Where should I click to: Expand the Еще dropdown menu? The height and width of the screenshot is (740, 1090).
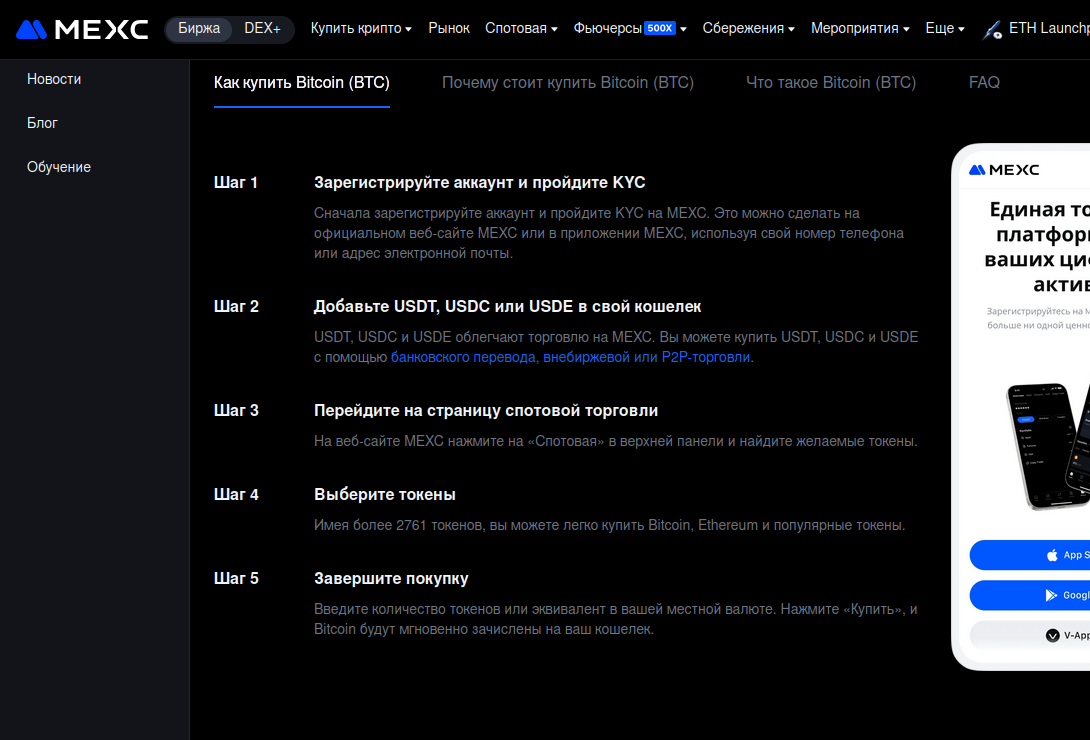945,28
